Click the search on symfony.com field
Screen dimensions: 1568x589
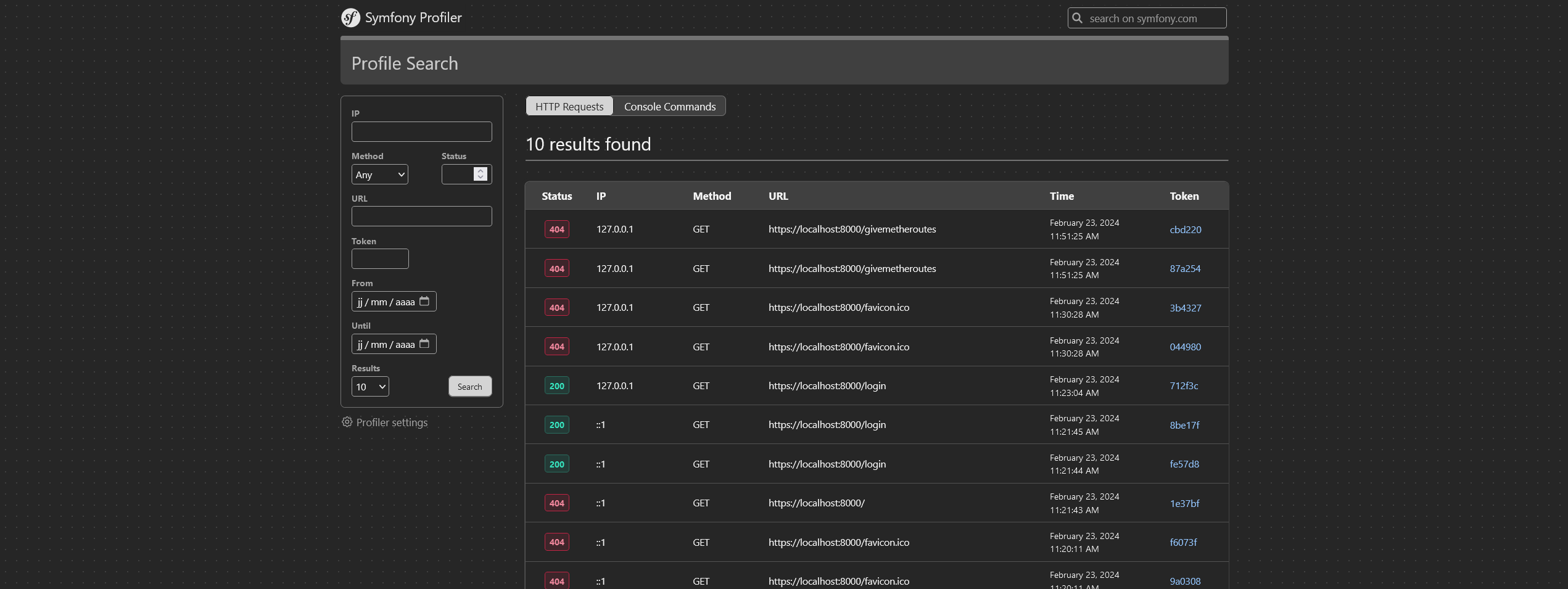1153,19
